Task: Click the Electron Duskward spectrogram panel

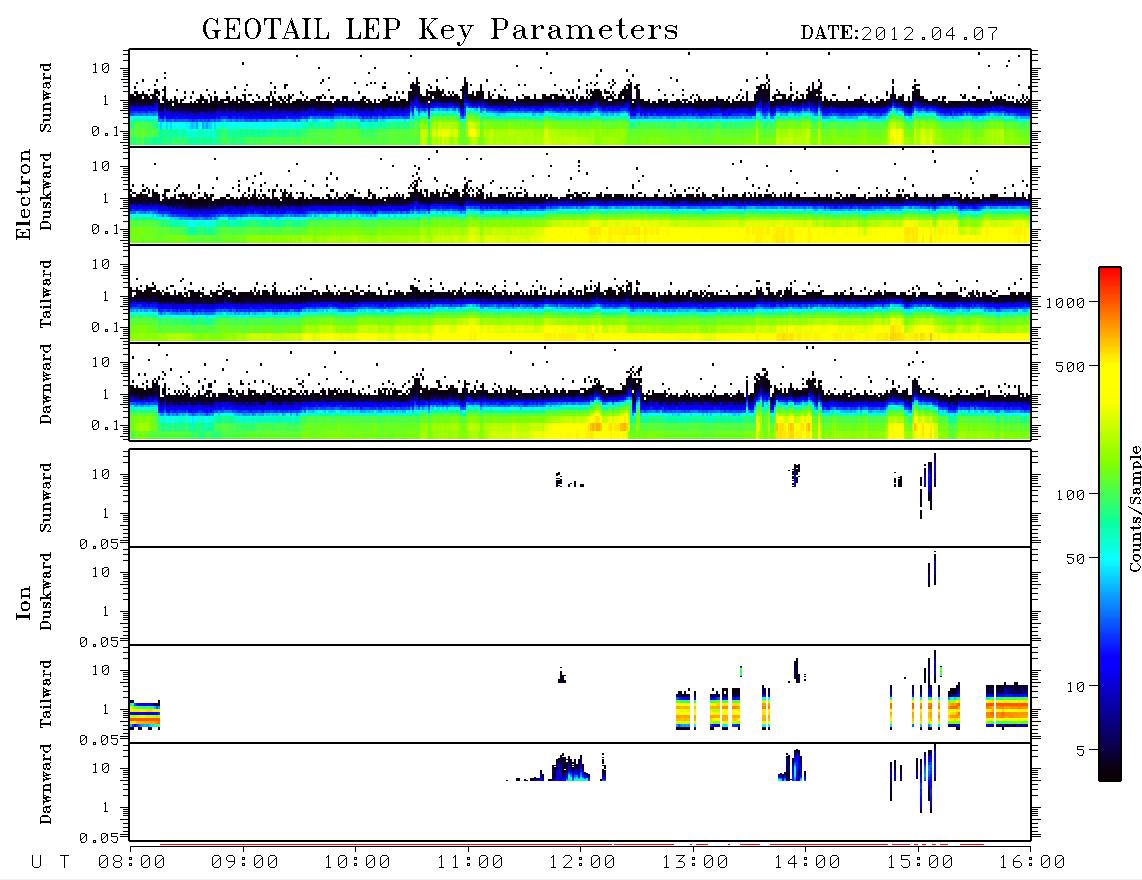Action: point(580,195)
